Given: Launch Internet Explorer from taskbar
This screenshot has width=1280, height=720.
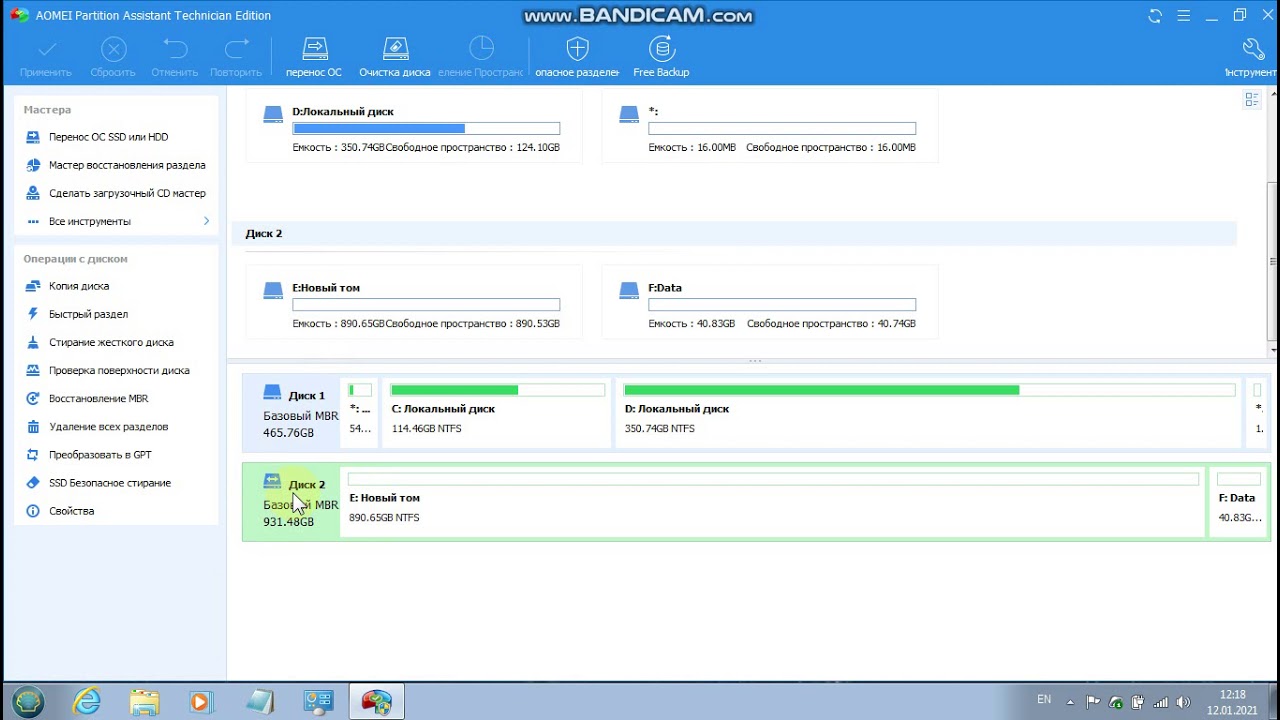Looking at the screenshot, I should pyautogui.click(x=87, y=701).
